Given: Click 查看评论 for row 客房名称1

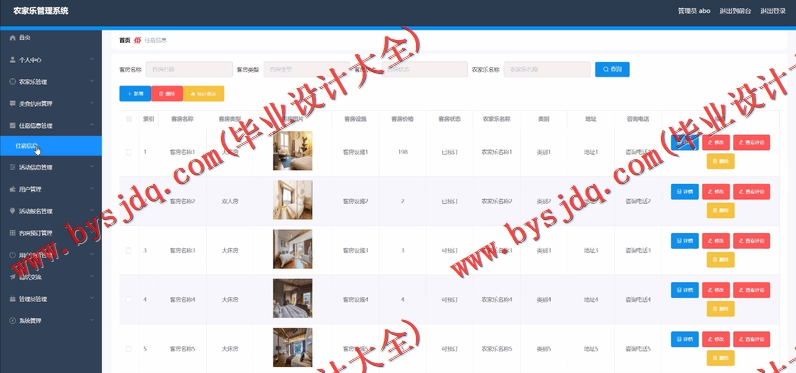Looking at the screenshot, I should tap(751, 143).
